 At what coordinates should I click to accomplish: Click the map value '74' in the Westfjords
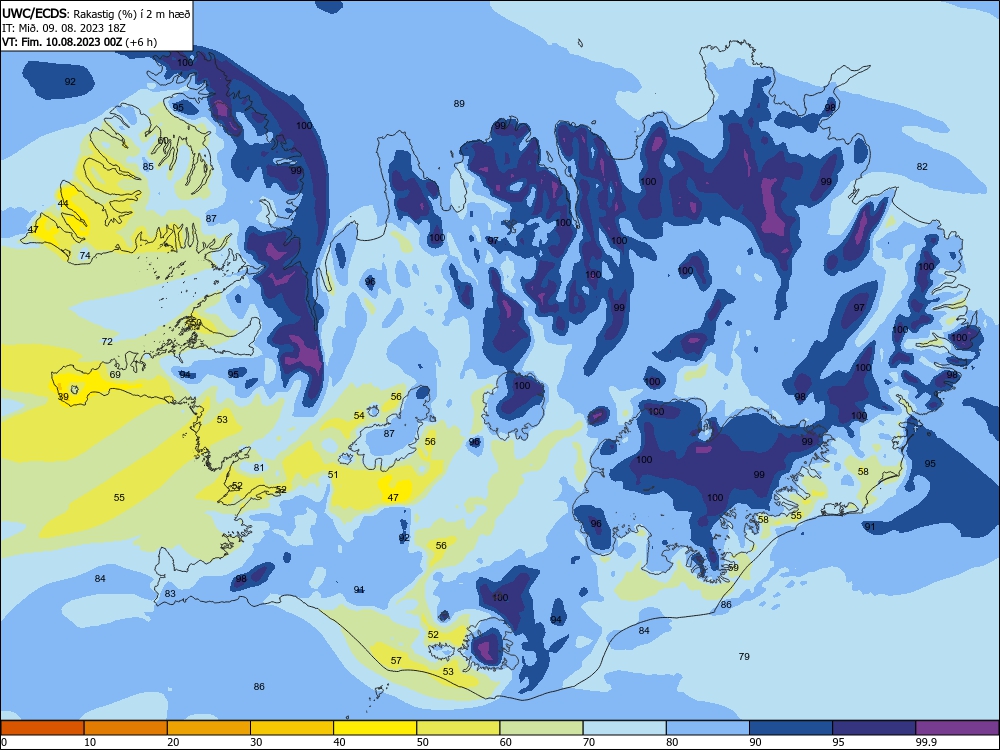coord(85,256)
